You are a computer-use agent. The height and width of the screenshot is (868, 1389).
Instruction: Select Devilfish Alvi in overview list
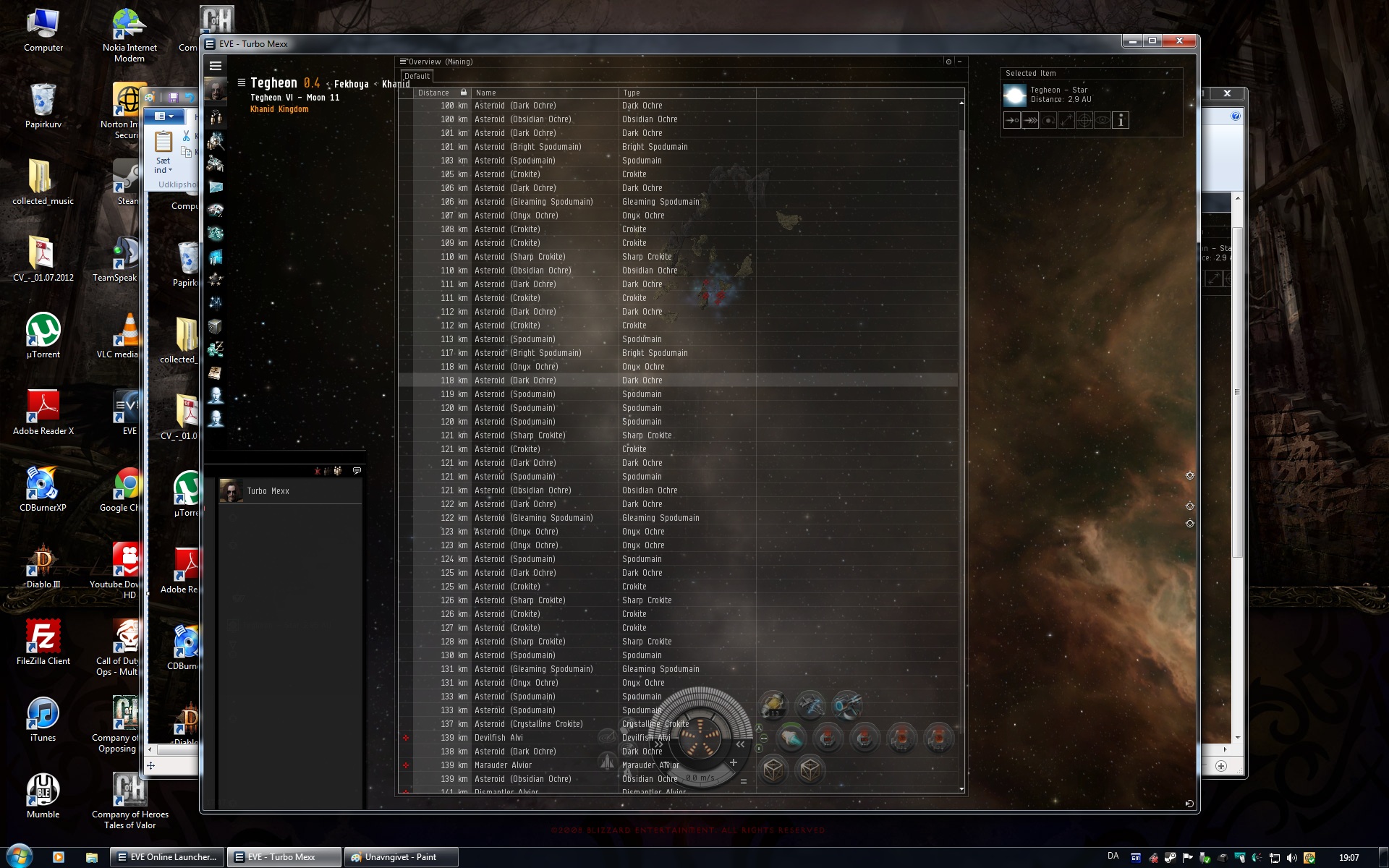(498, 738)
